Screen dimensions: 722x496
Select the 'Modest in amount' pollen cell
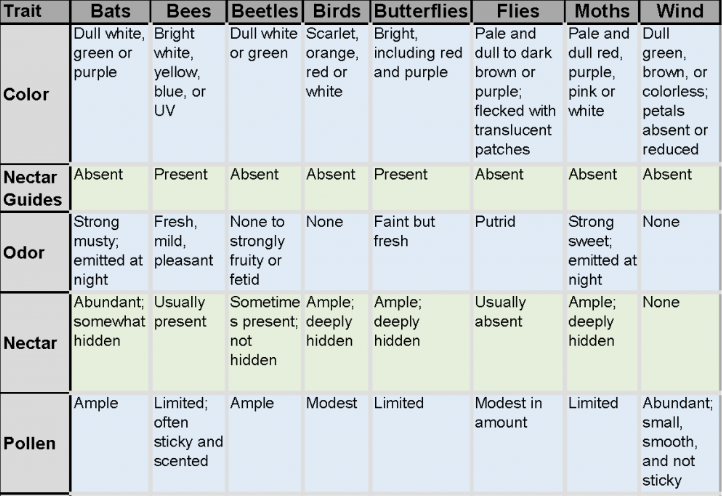[x=518, y=441]
